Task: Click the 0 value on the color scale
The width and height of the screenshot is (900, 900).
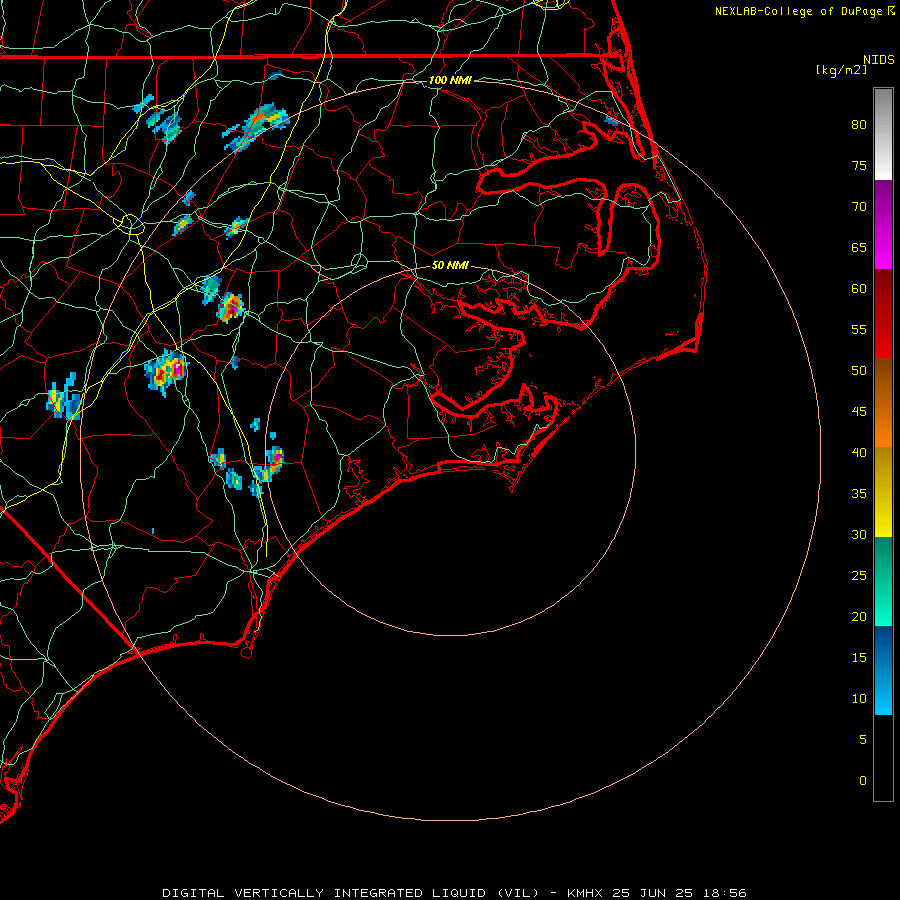Action: click(863, 781)
